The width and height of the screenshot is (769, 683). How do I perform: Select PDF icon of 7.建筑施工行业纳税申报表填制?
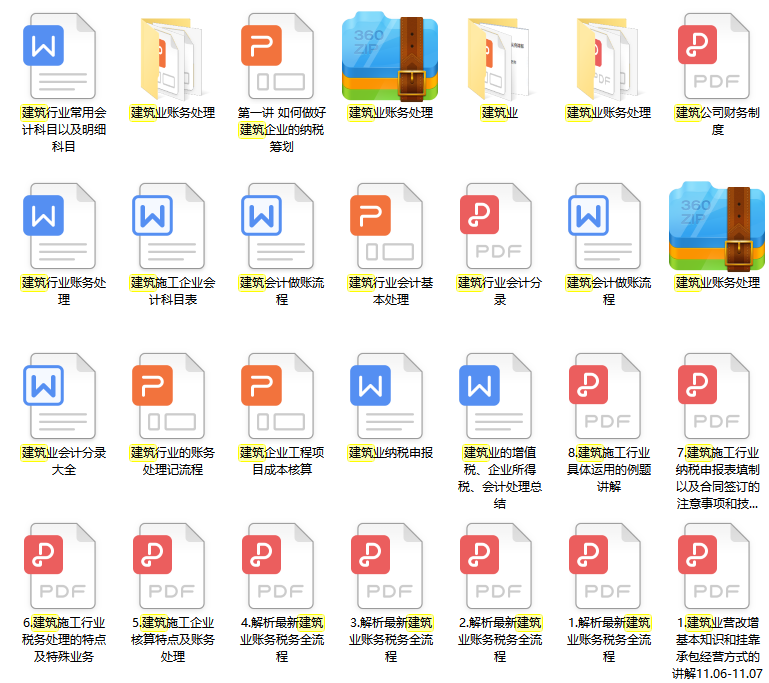point(714,396)
